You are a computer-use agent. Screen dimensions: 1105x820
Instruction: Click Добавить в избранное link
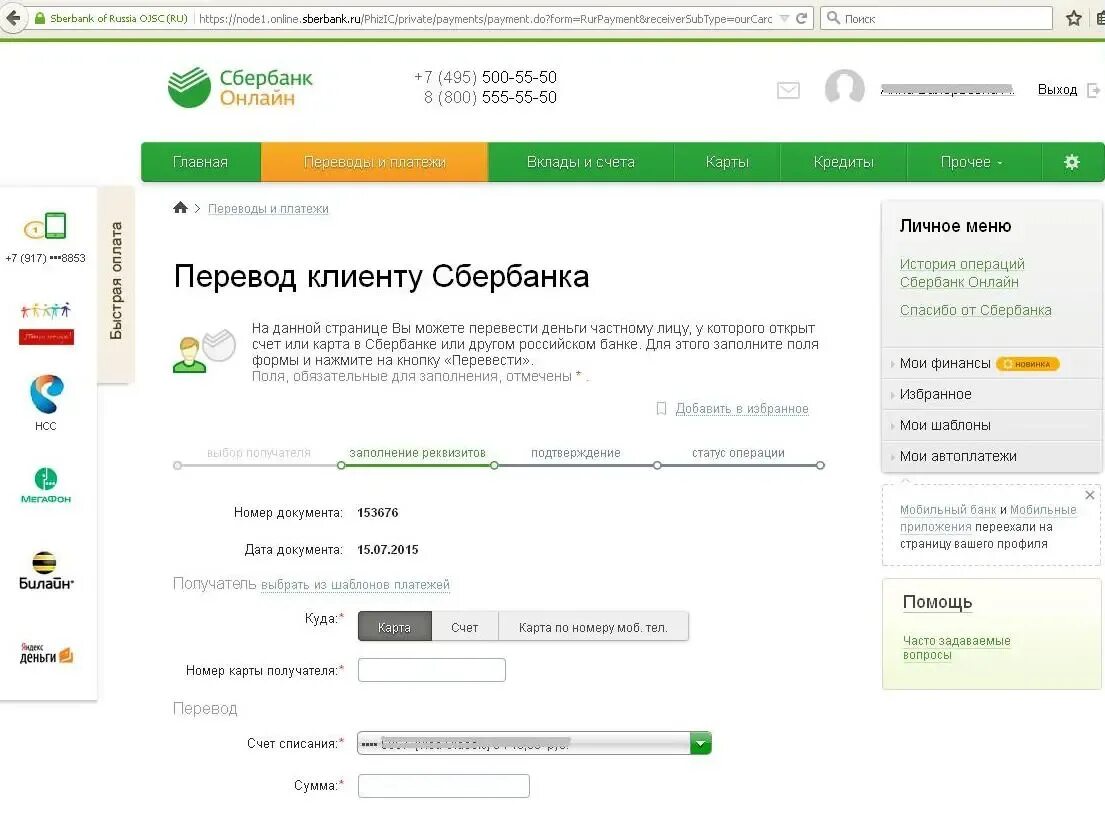[x=742, y=409]
